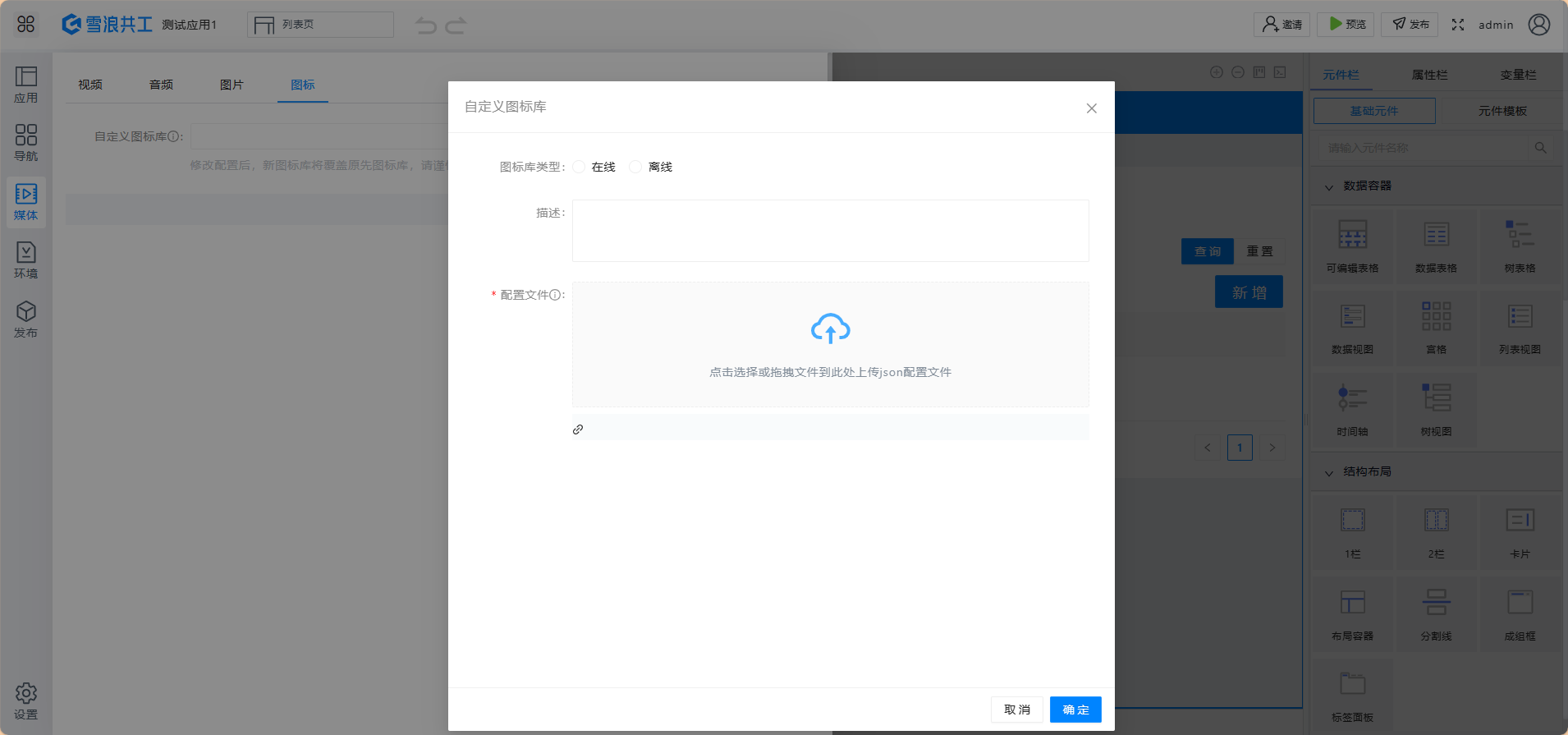Select the 1栏 layout component

click(x=1353, y=532)
